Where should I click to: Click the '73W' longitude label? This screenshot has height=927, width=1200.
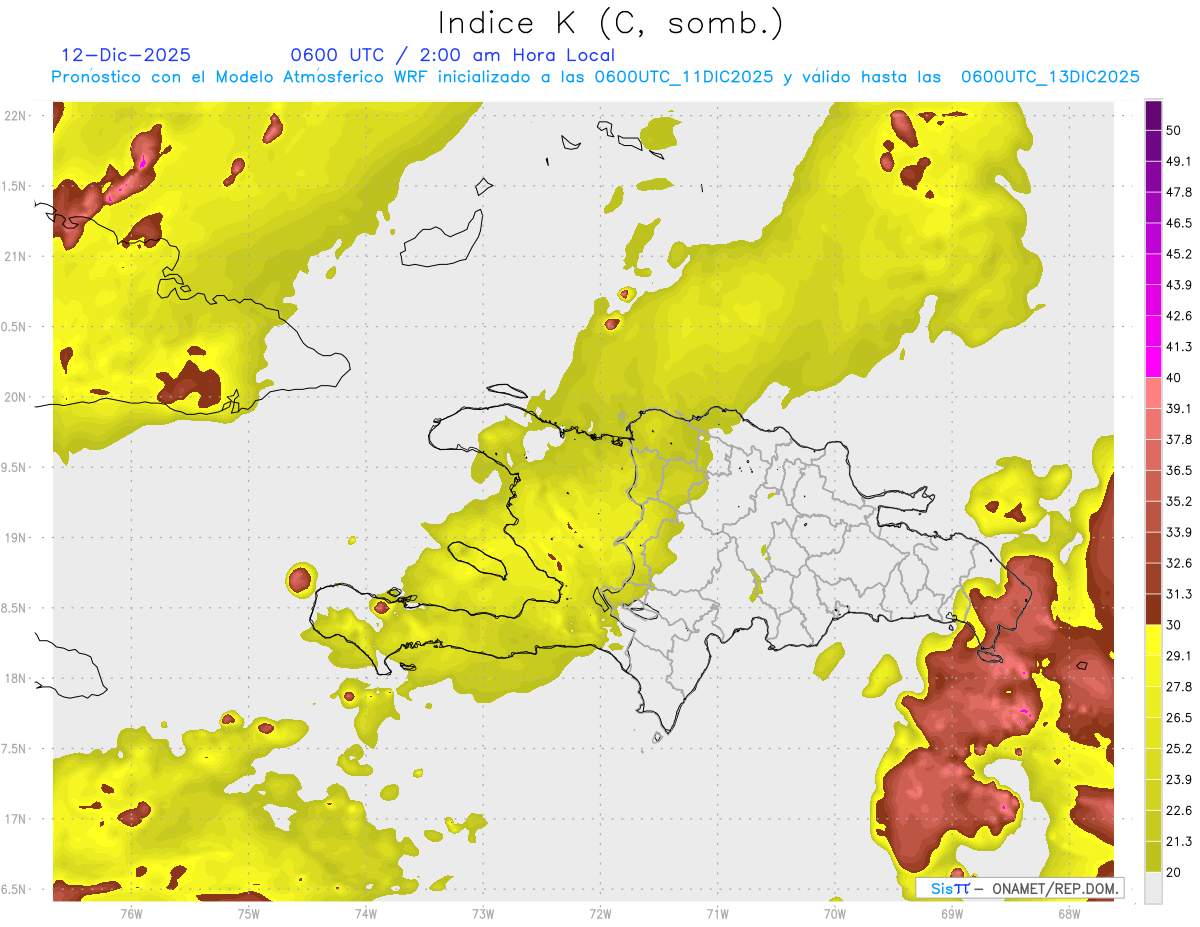click(x=483, y=913)
